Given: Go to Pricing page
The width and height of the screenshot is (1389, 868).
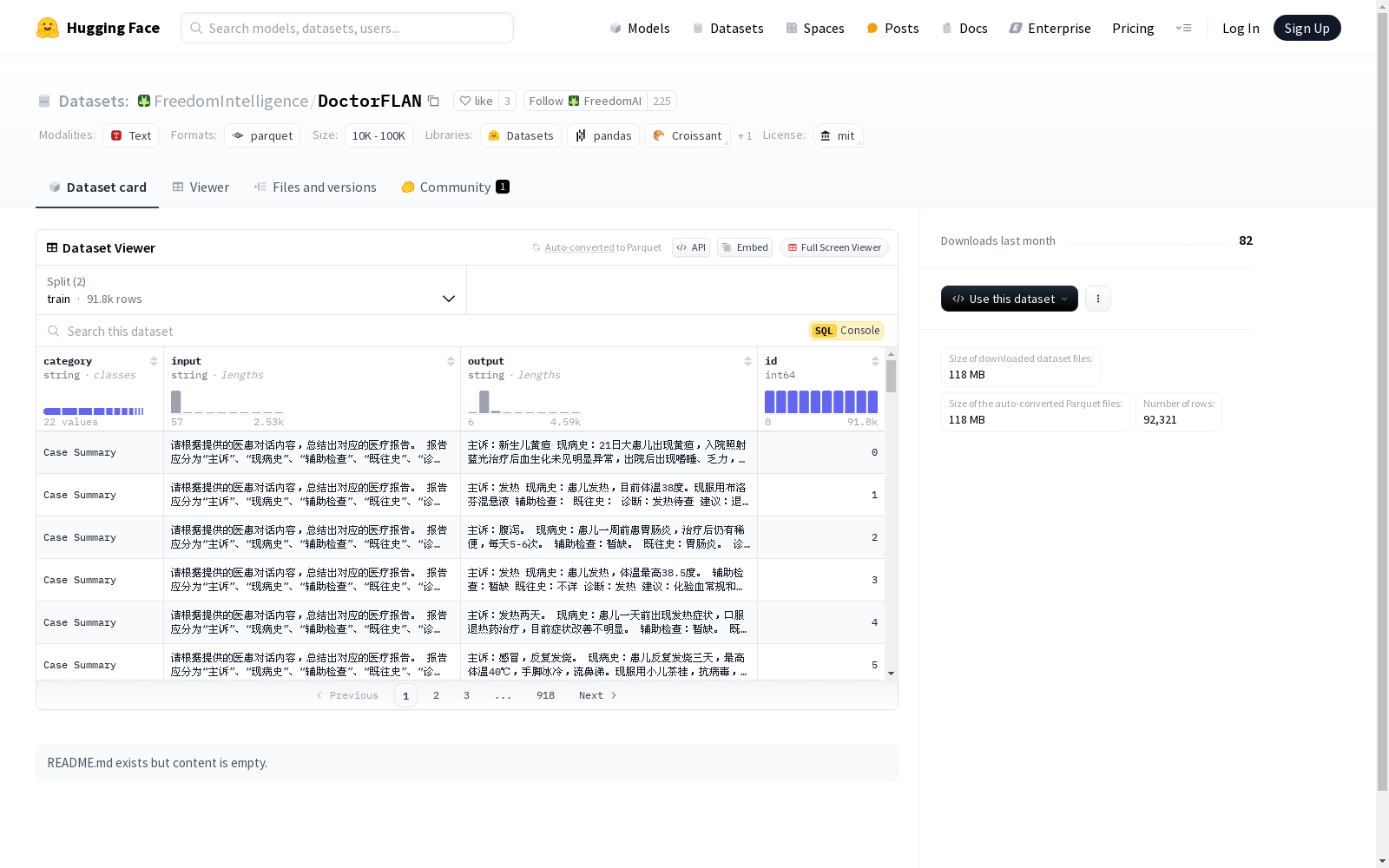Looking at the screenshot, I should tap(1133, 28).
